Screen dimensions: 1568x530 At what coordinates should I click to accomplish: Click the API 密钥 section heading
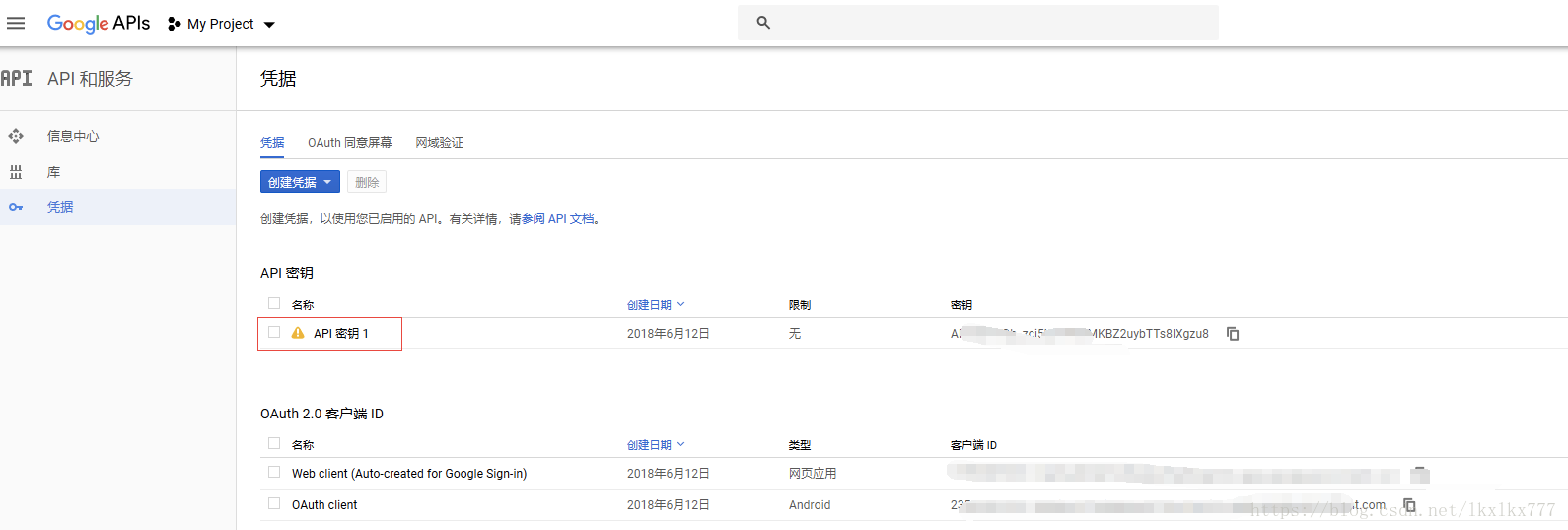pos(287,273)
